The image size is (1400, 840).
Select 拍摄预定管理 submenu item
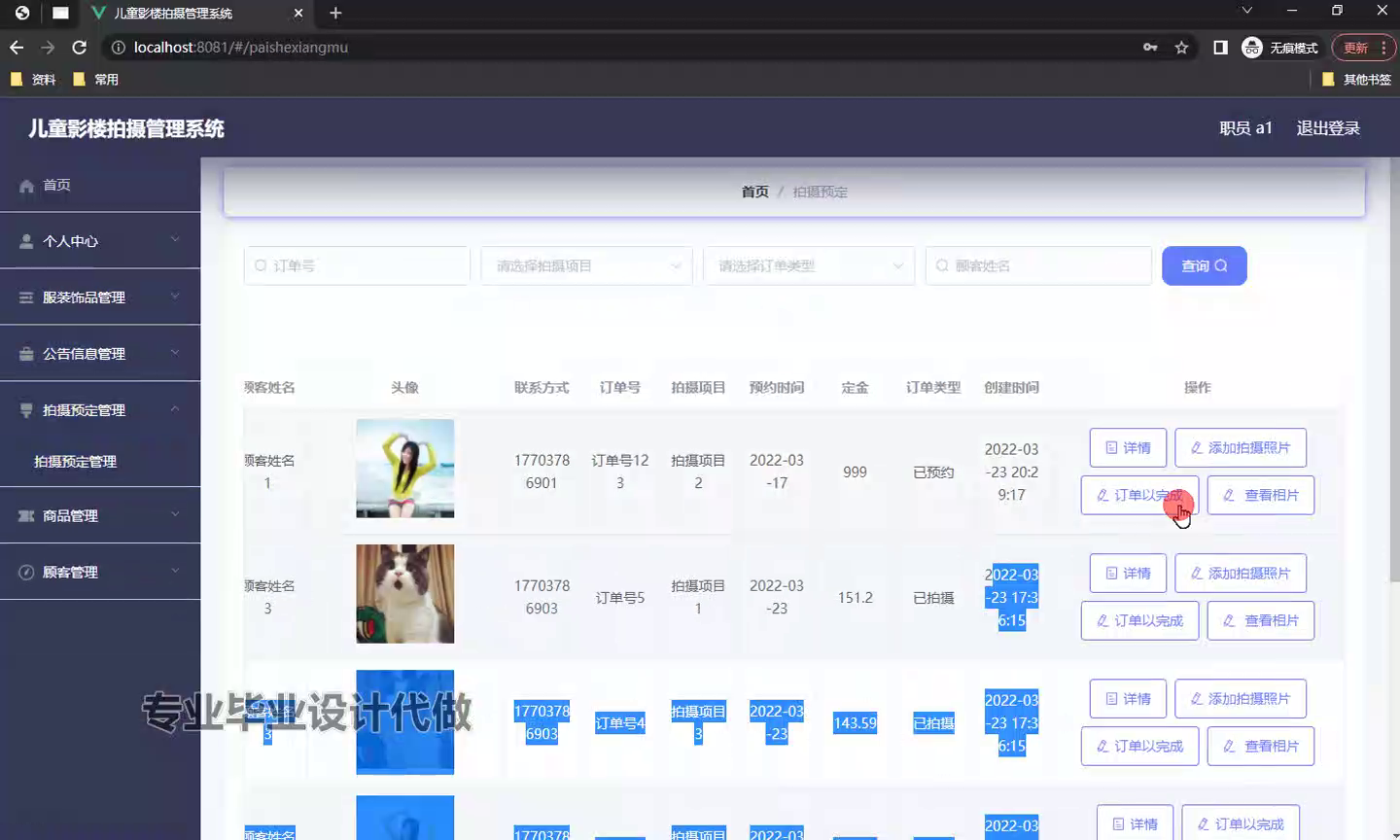click(x=100, y=462)
